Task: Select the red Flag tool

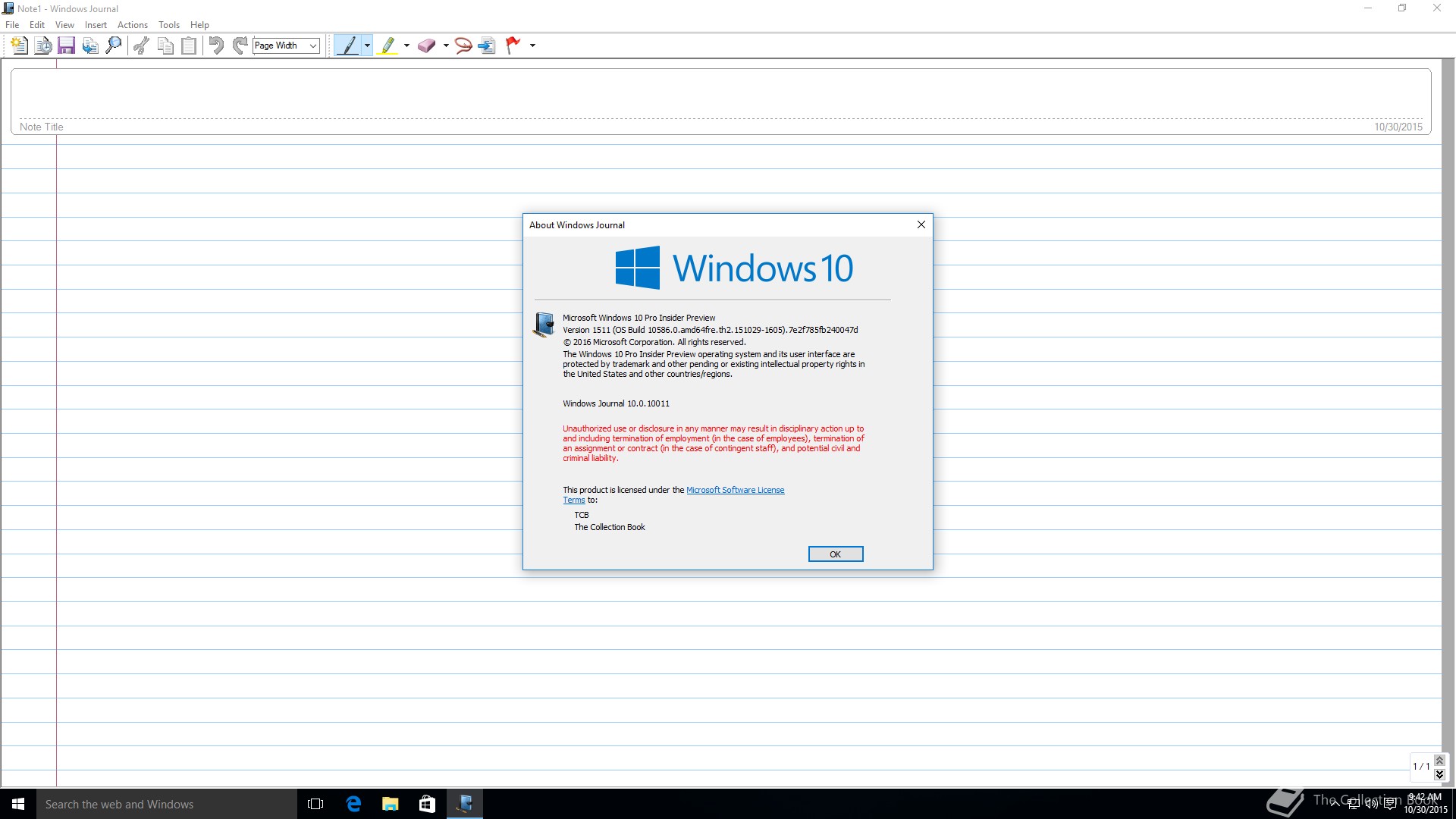Action: pyautogui.click(x=513, y=45)
